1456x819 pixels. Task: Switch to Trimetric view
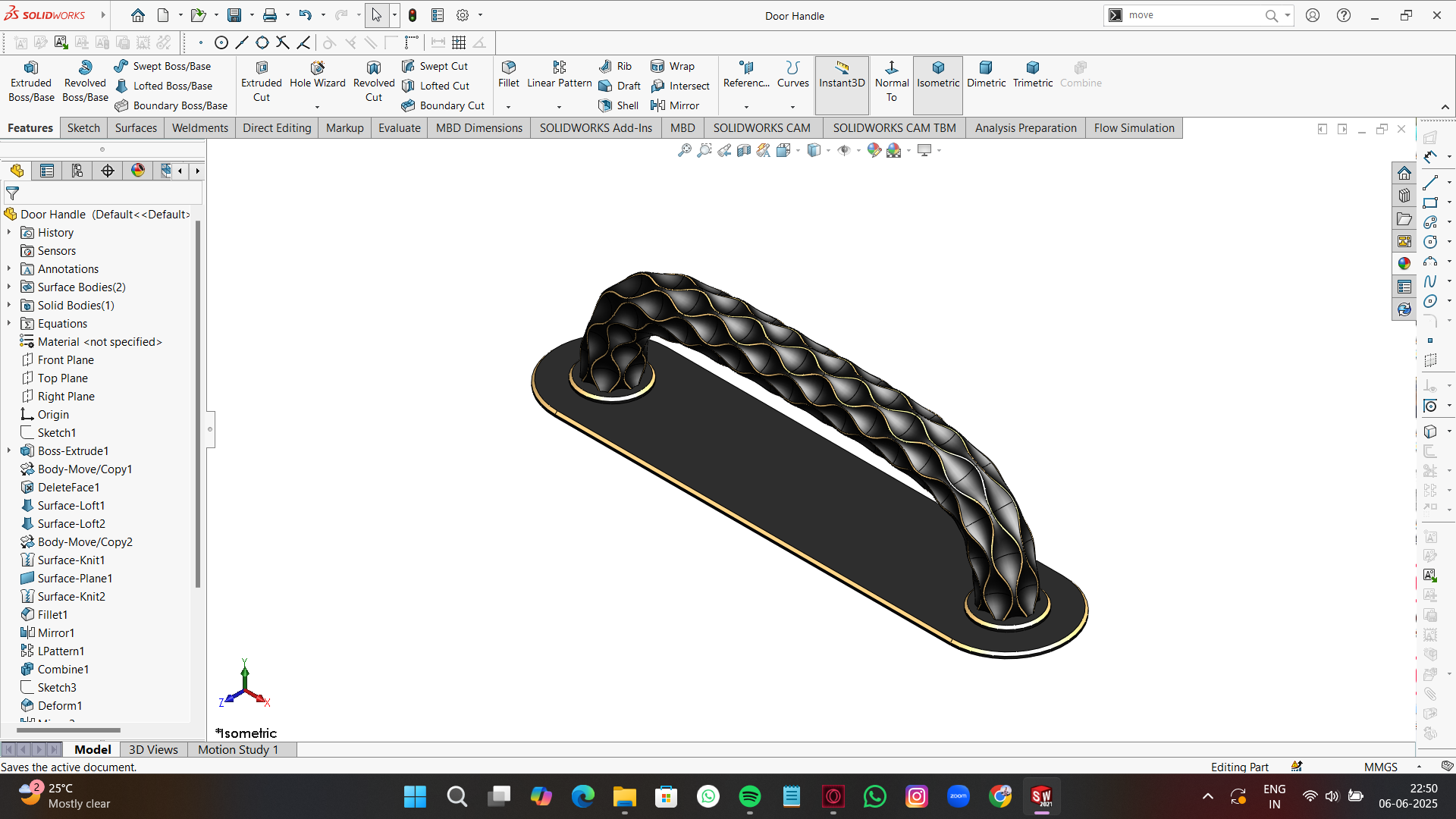(x=1033, y=75)
